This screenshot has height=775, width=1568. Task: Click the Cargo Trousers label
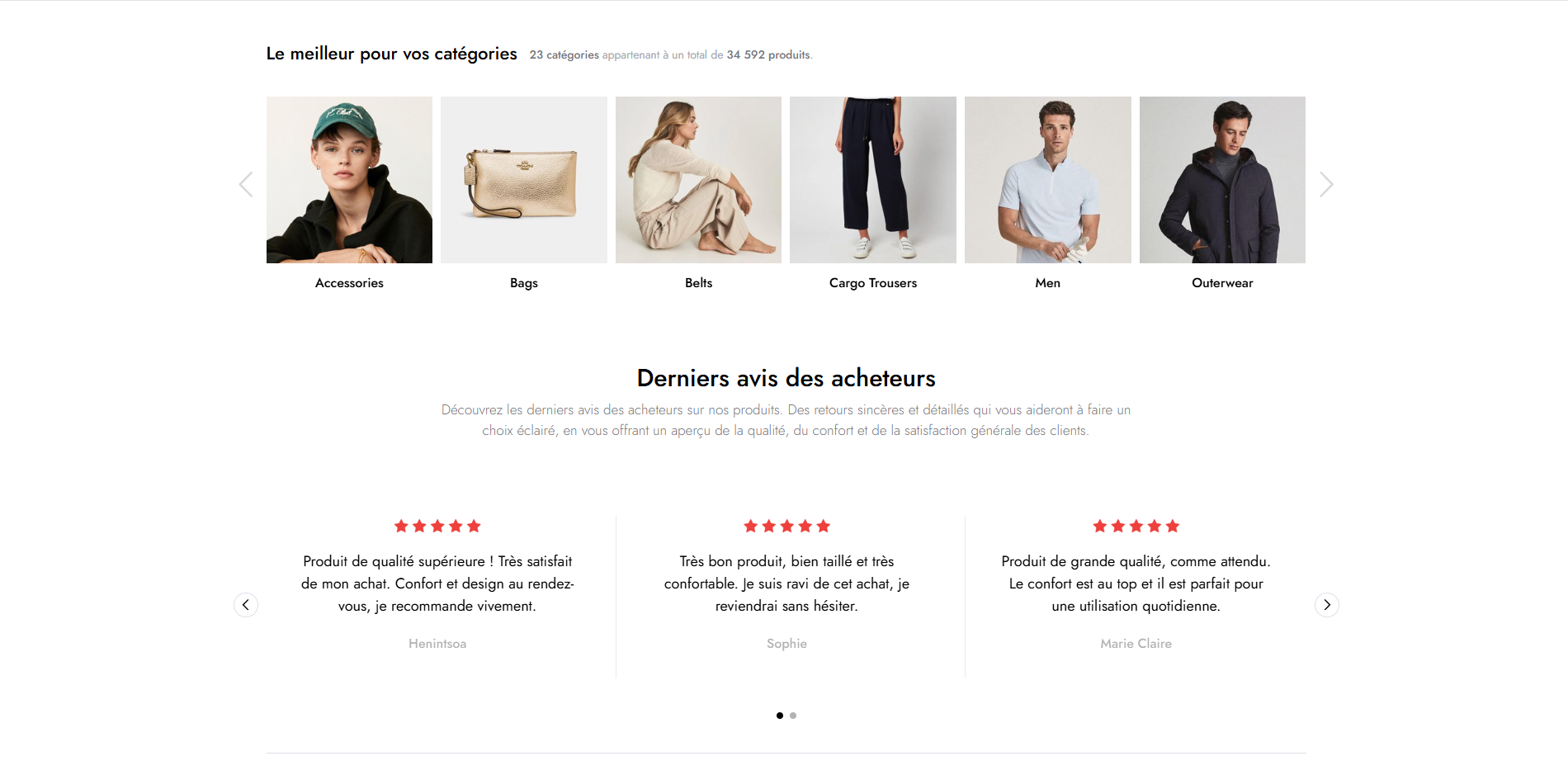point(873,283)
